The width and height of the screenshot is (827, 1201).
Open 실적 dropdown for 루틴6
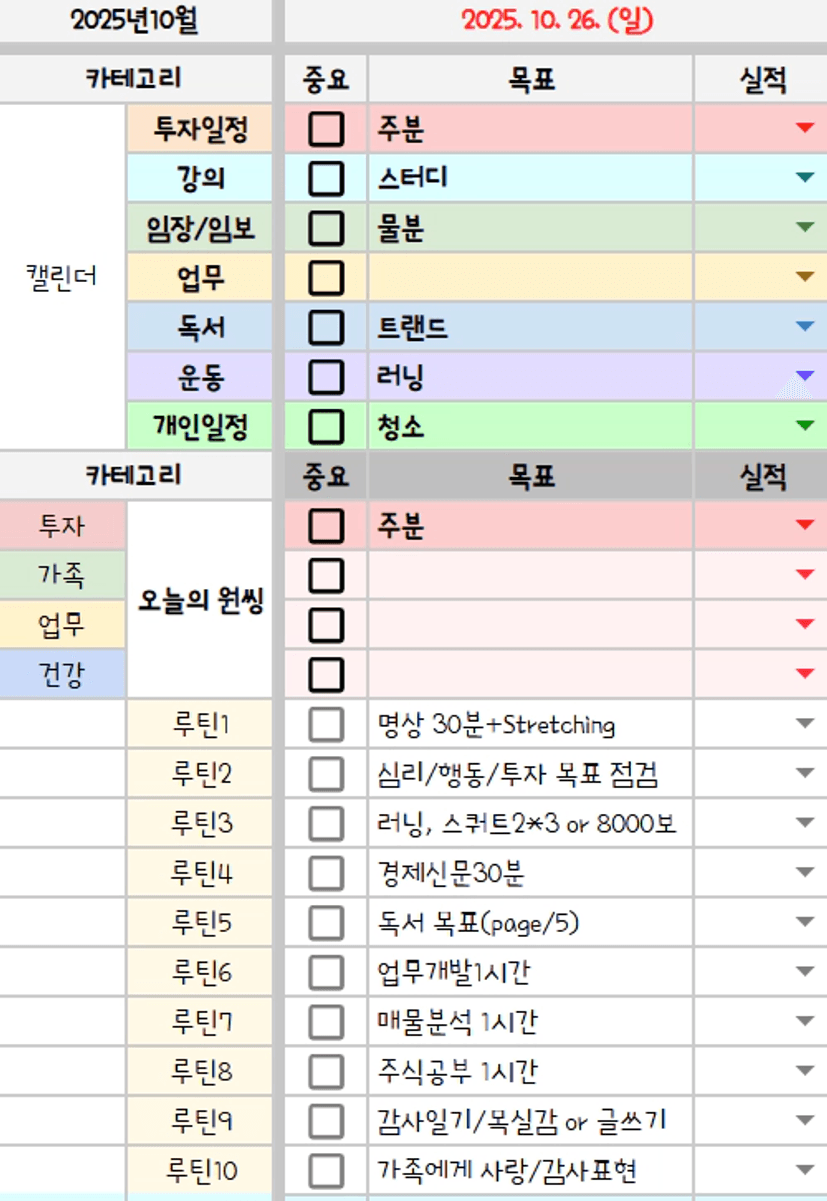click(x=805, y=972)
